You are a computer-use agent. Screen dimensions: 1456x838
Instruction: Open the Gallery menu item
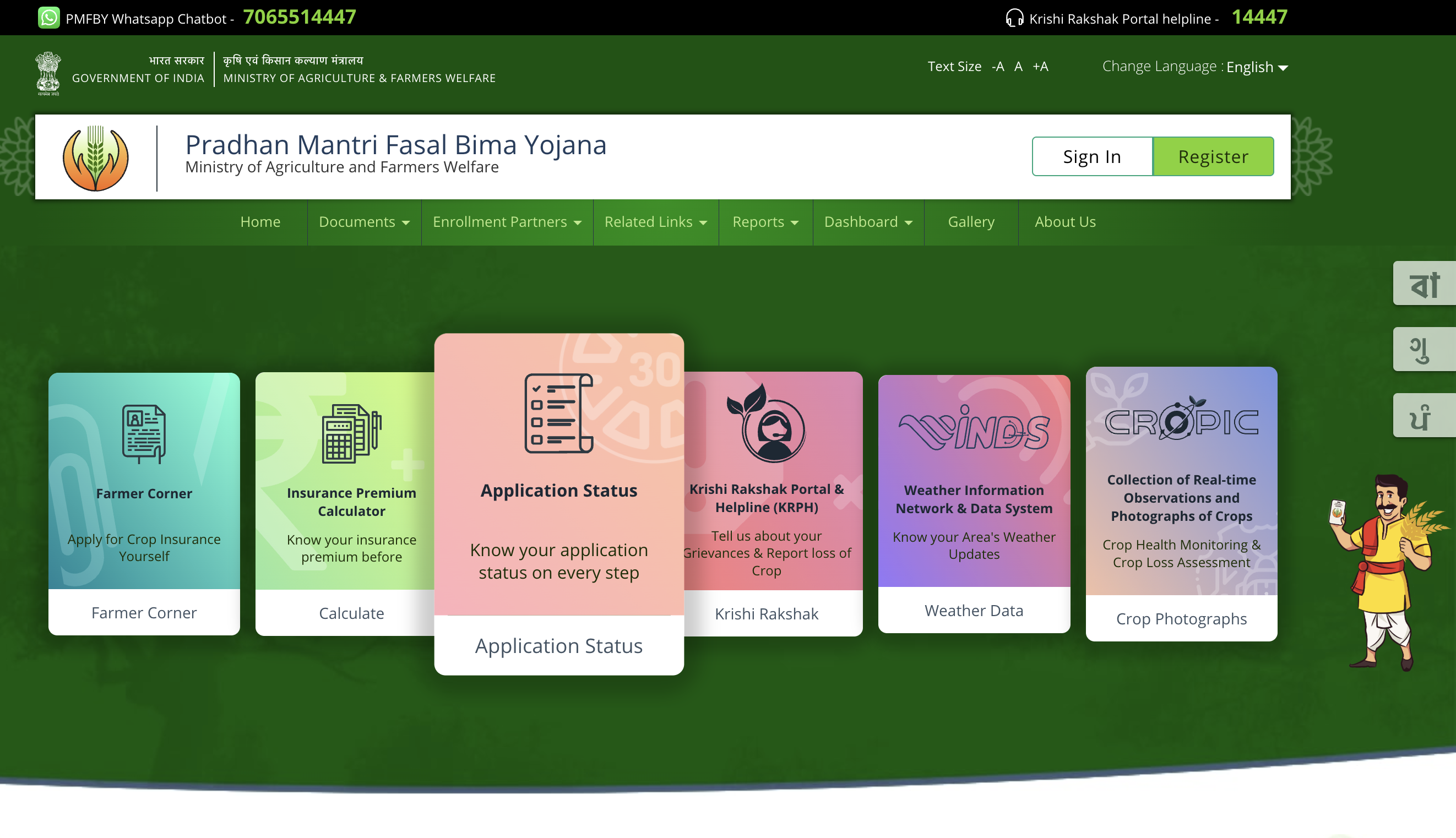[x=971, y=222]
